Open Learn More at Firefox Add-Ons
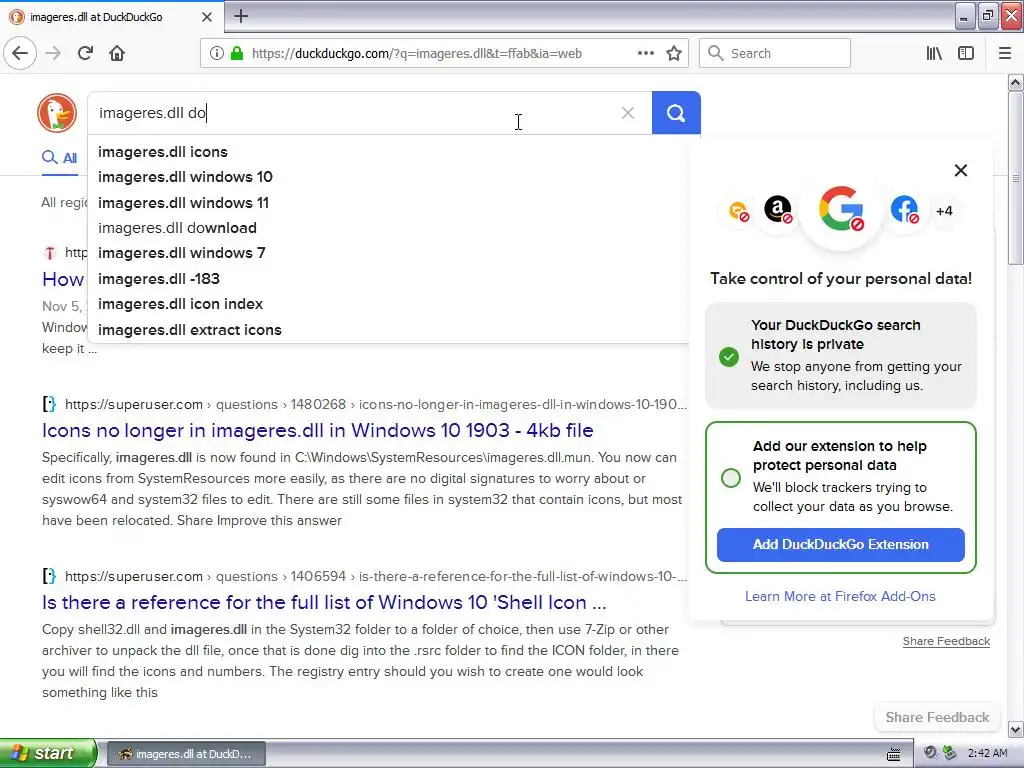Viewport: 1024px width, 768px height. 840,596
